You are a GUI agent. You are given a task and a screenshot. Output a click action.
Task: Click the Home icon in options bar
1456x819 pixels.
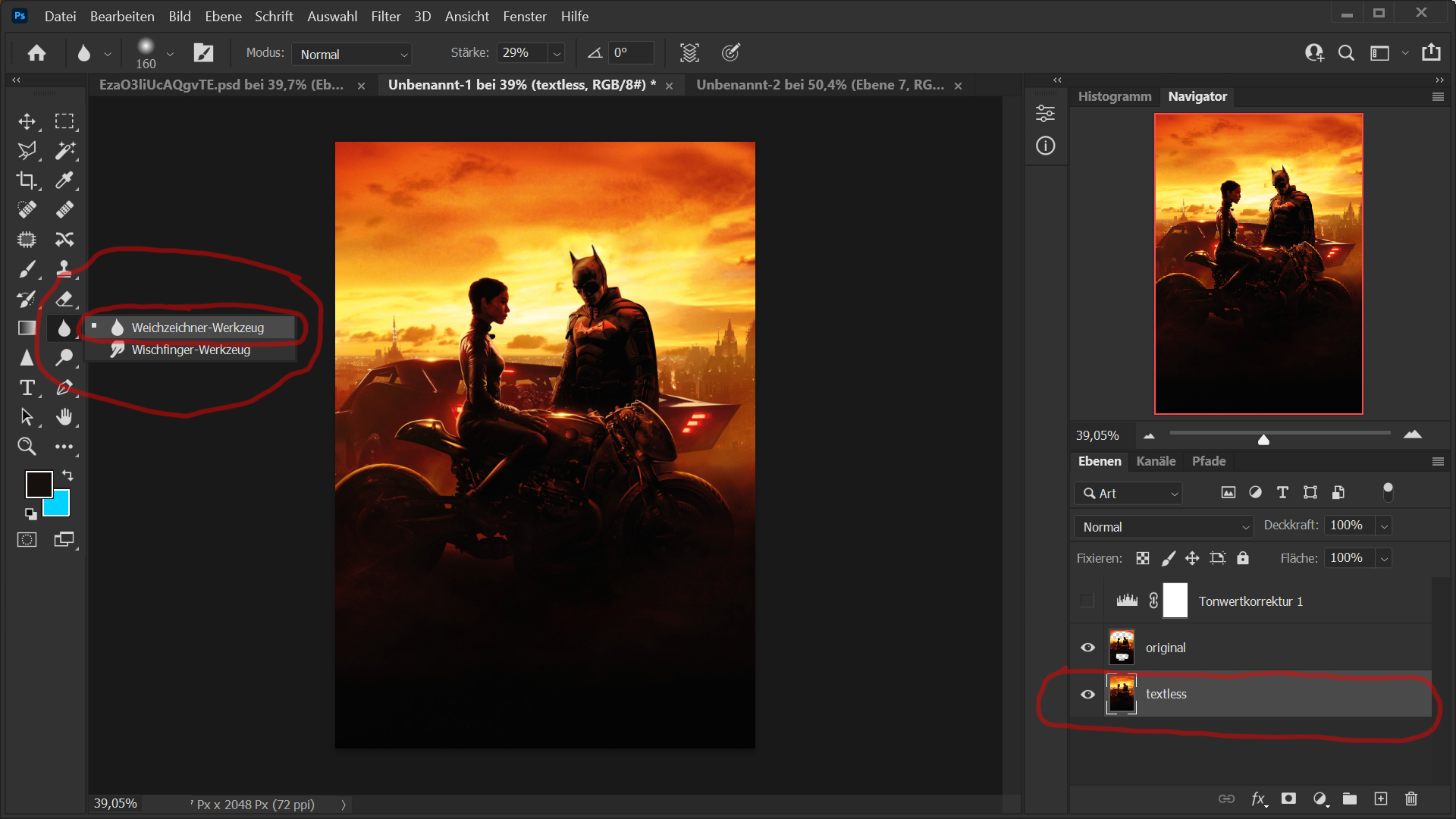(36, 53)
